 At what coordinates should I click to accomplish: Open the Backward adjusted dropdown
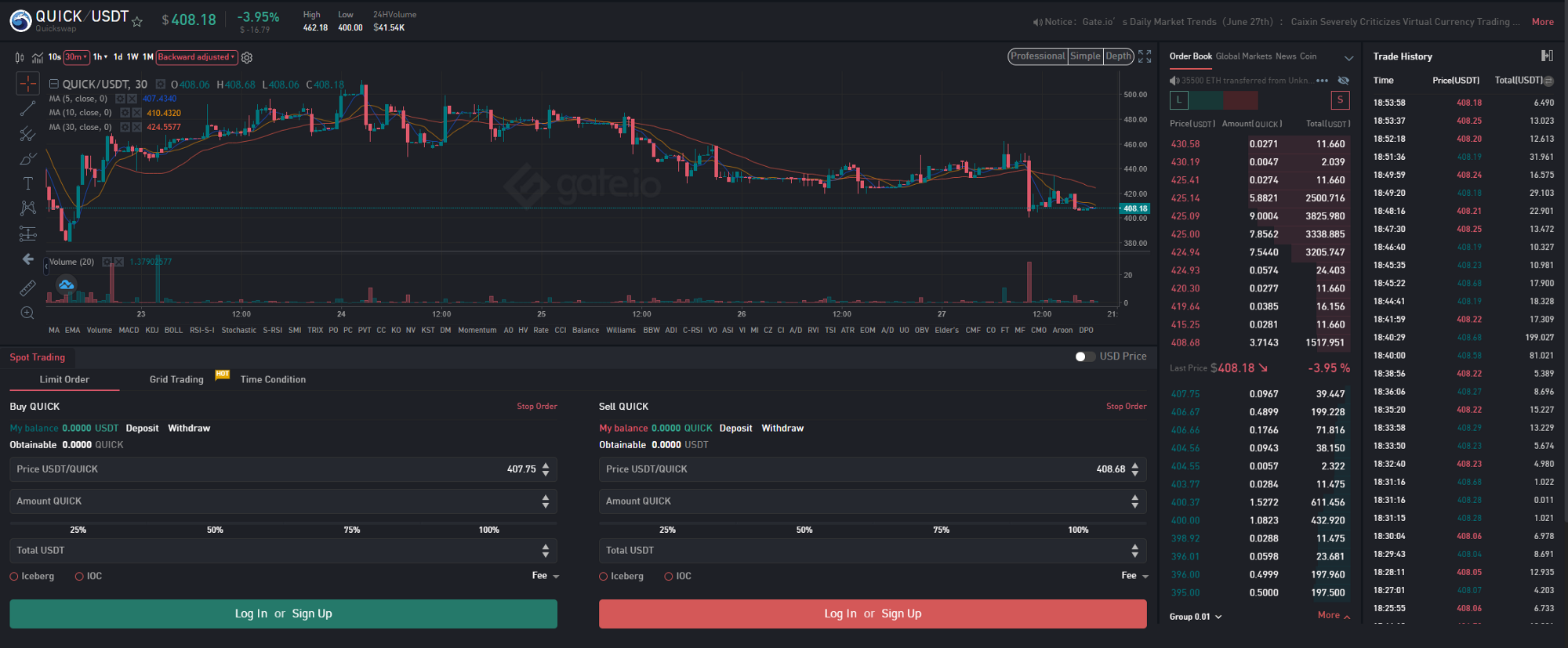pyautogui.click(x=197, y=57)
